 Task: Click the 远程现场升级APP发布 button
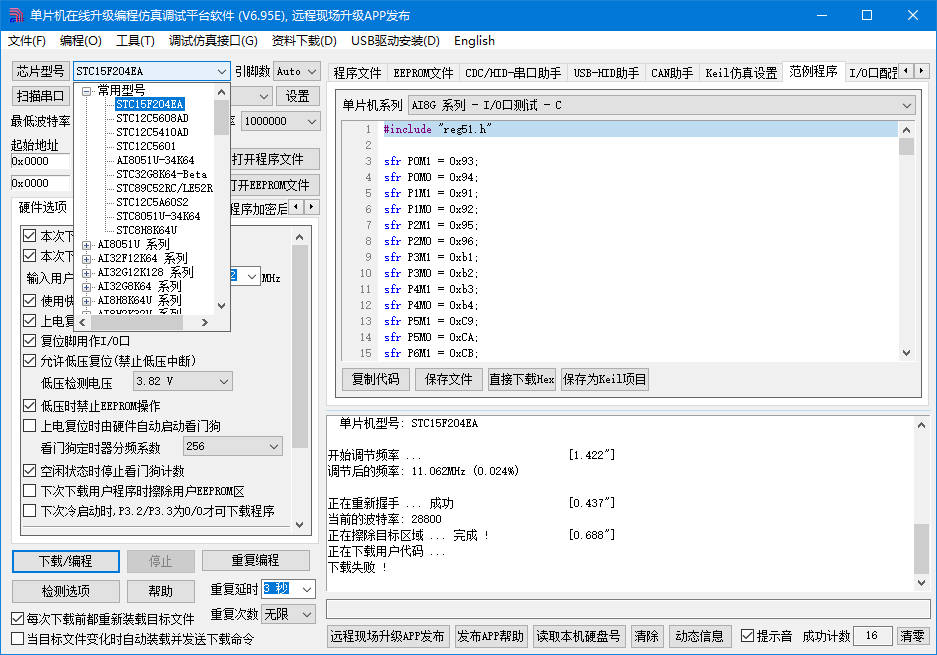pos(387,636)
